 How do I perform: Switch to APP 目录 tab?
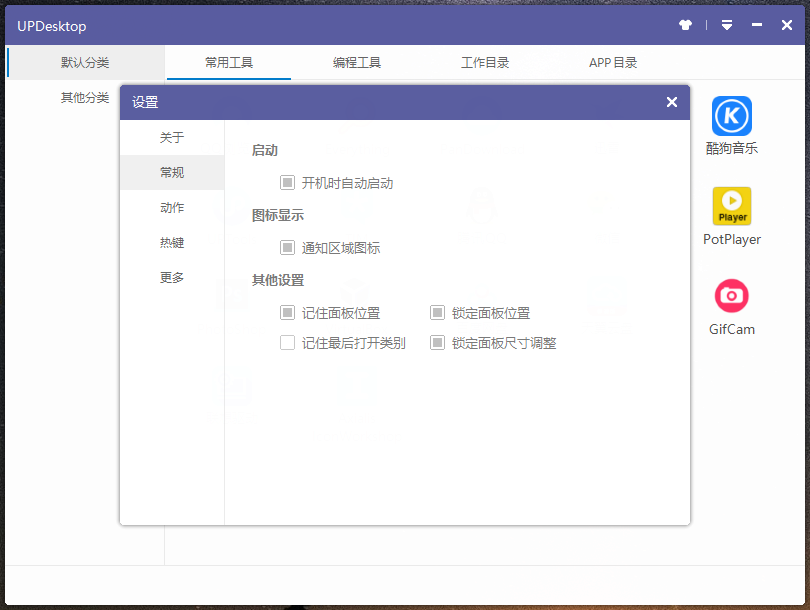[x=613, y=62]
